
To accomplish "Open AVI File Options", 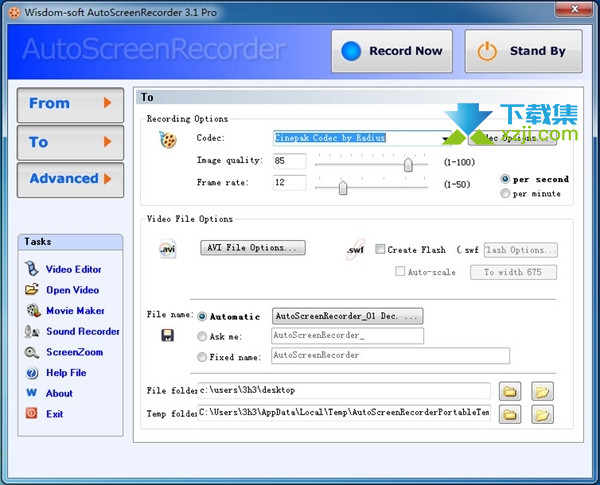I will point(253,248).
